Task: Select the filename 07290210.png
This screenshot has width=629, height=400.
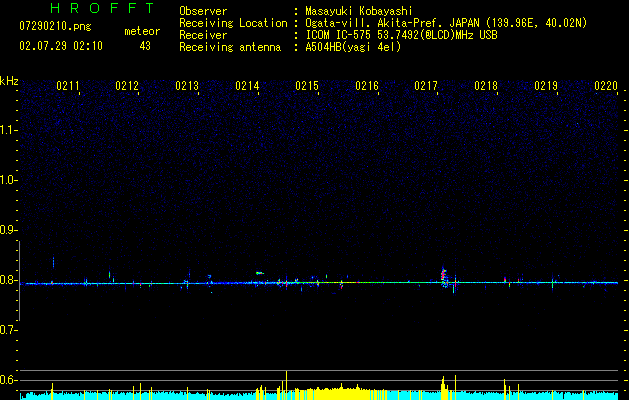Action: coord(55,26)
